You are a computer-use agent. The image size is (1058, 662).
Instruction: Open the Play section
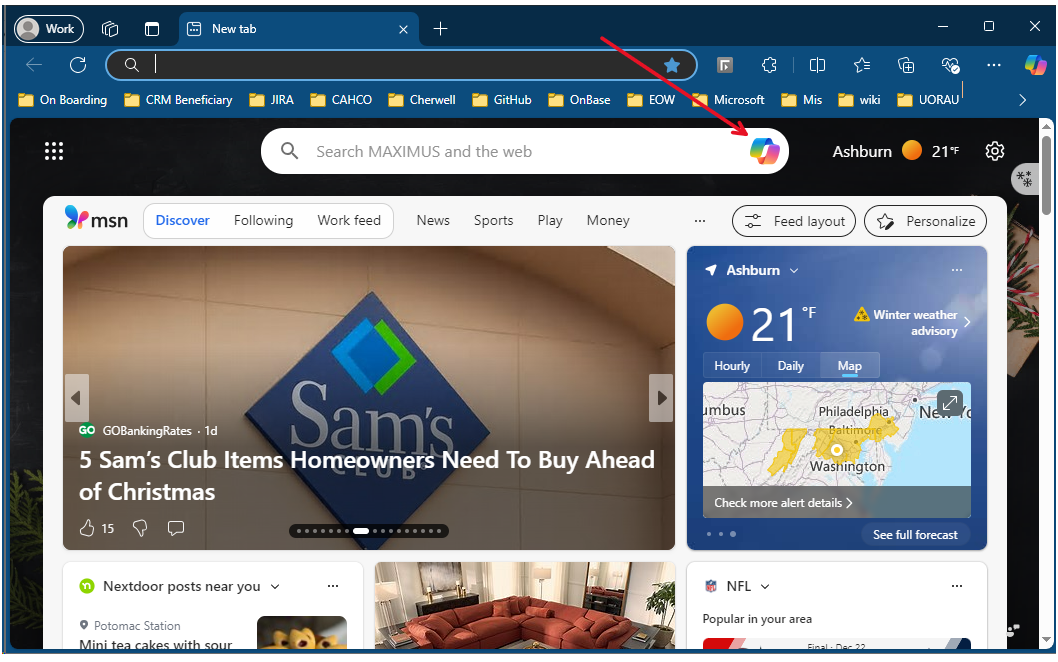click(x=550, y=221)
